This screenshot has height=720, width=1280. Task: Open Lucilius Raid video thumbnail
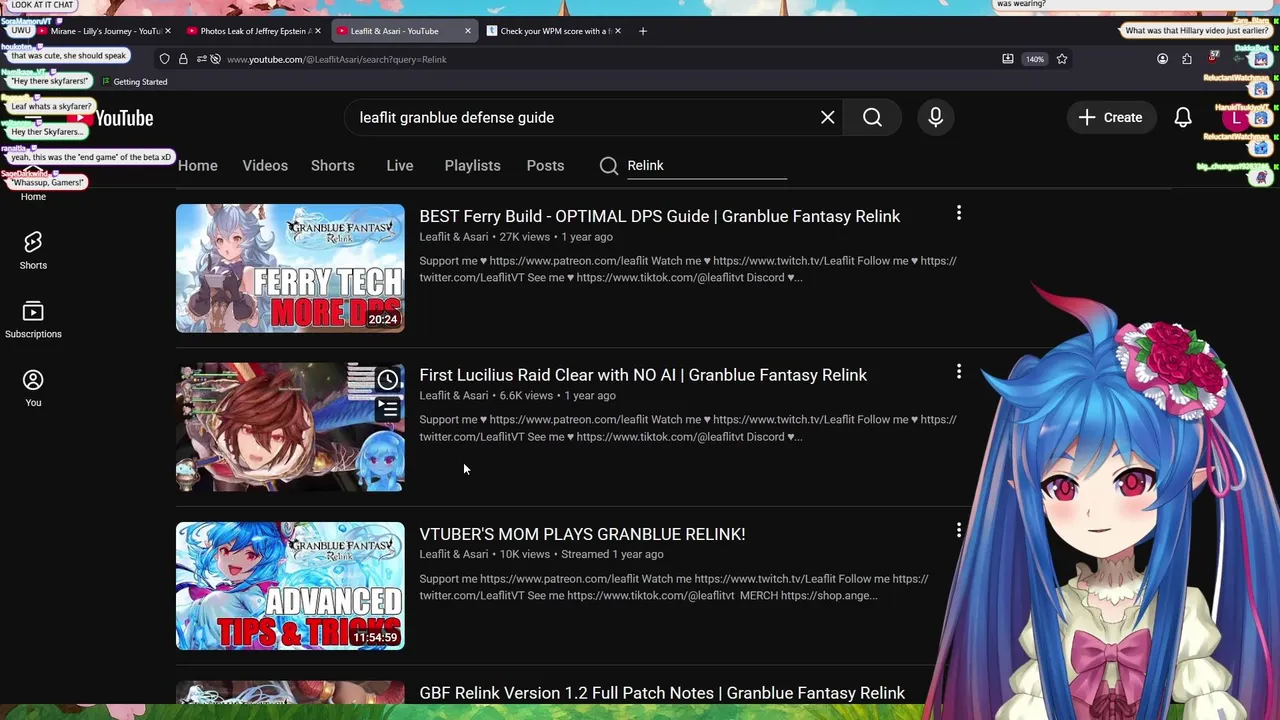(290, 427)
